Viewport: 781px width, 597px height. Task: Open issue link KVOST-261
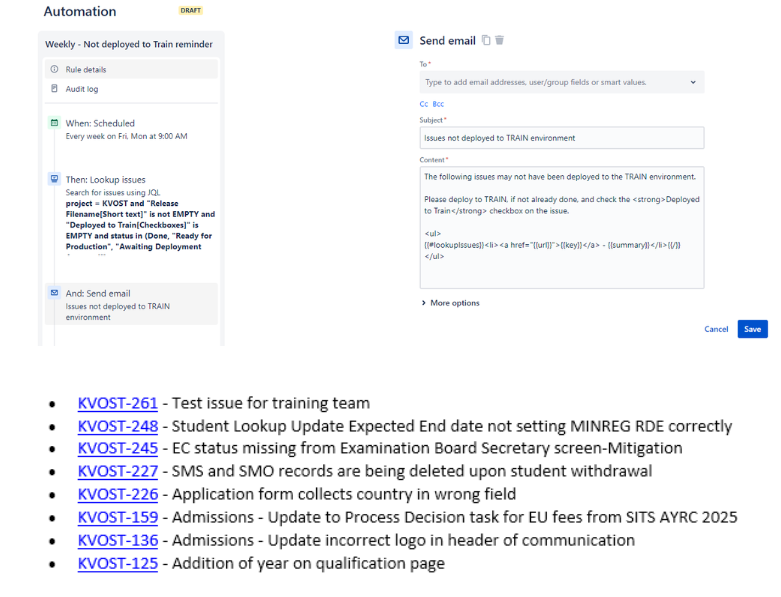coord(118,403)
